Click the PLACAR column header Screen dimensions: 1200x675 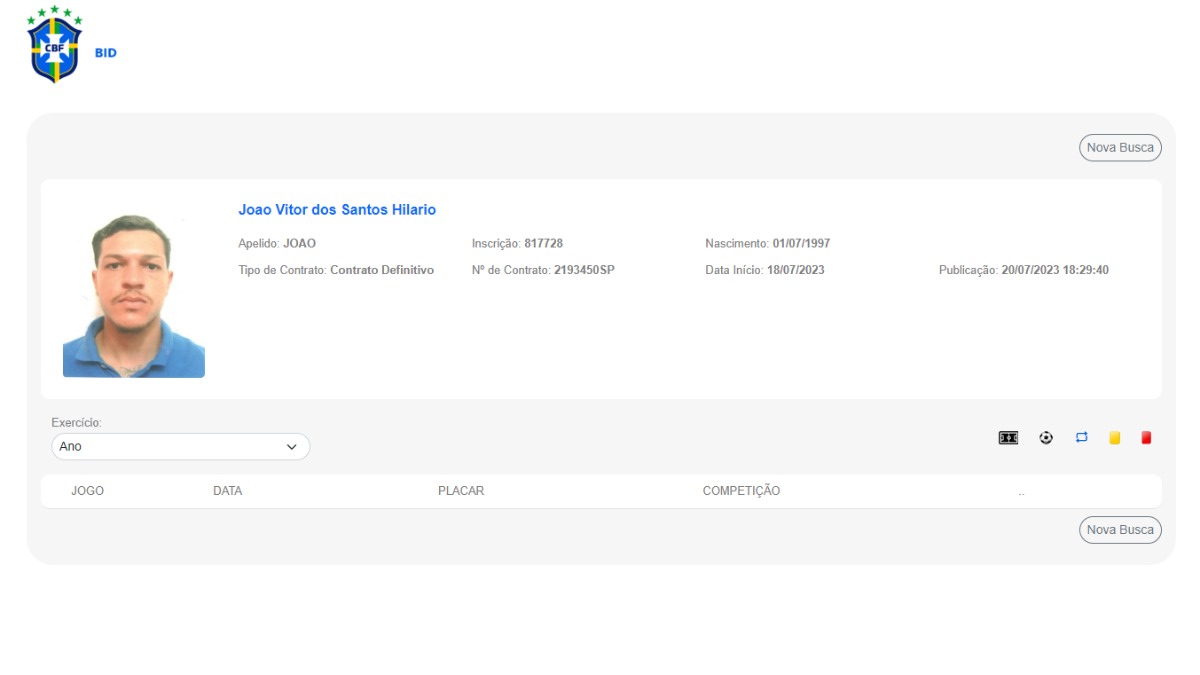pos(461,491)
